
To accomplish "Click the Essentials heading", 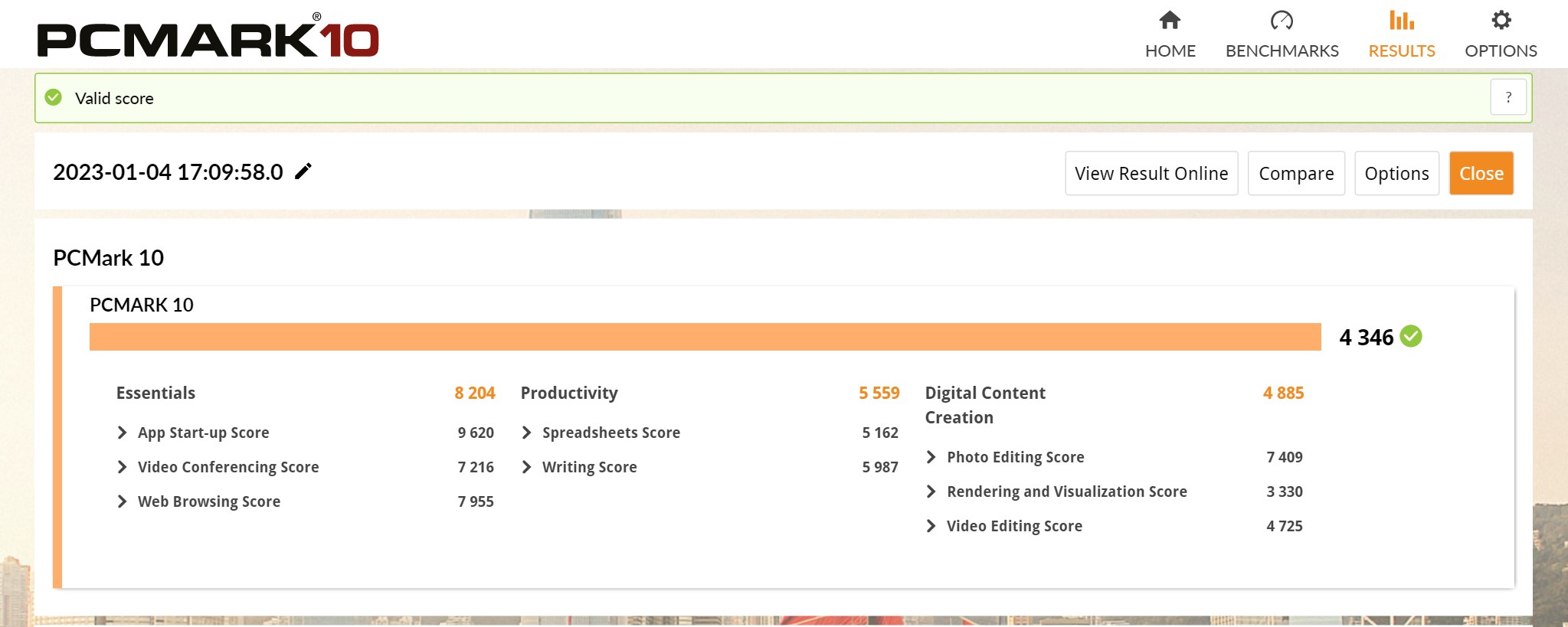I will 155,393.
